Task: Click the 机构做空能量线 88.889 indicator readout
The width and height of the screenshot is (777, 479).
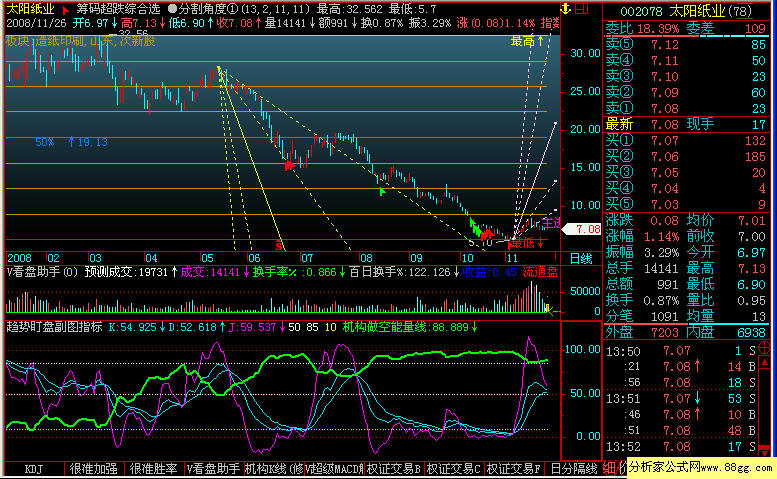Action: (x=410, y=327)
